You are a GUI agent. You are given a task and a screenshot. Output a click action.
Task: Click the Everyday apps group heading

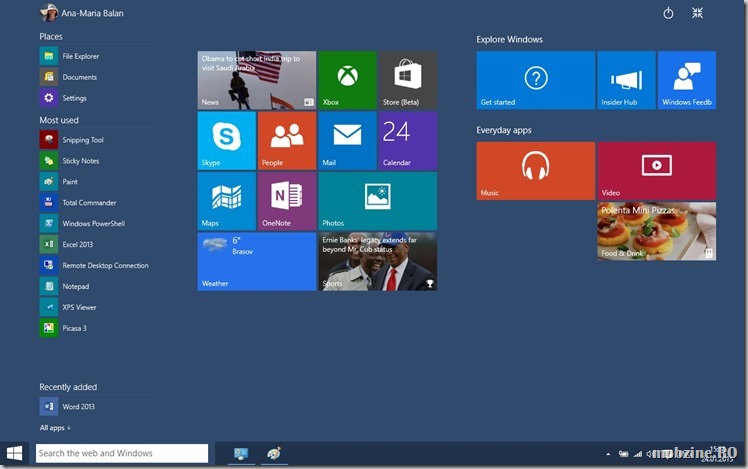click(504, 130)
